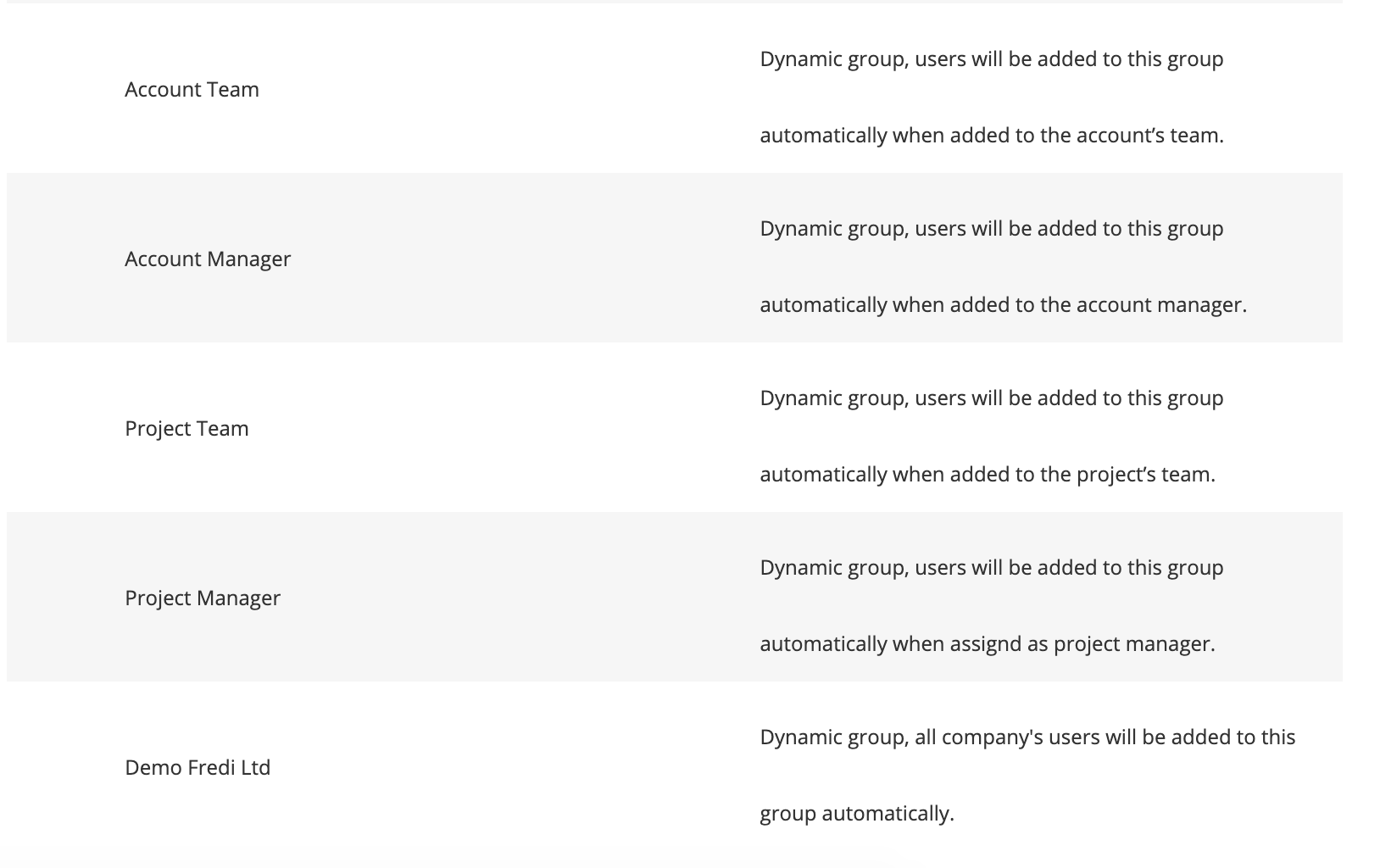Image resolution: width=1380 pixels, height=868 pixels.
Task: Click "Dynamic group" in the Account Team row
Action: [832, 59]
